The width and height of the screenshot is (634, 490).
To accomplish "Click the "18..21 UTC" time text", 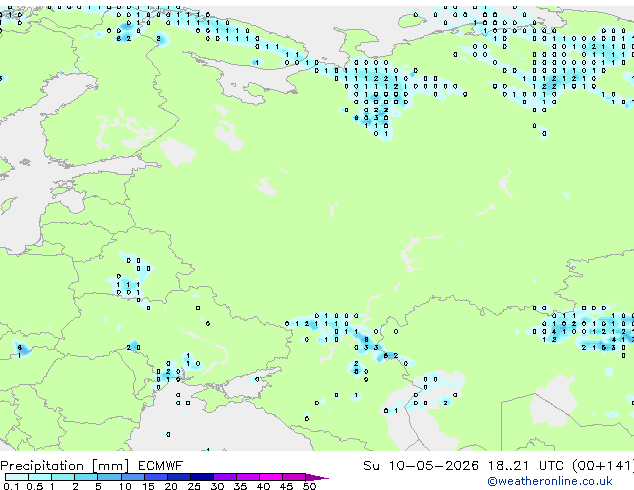I will 526,466.
